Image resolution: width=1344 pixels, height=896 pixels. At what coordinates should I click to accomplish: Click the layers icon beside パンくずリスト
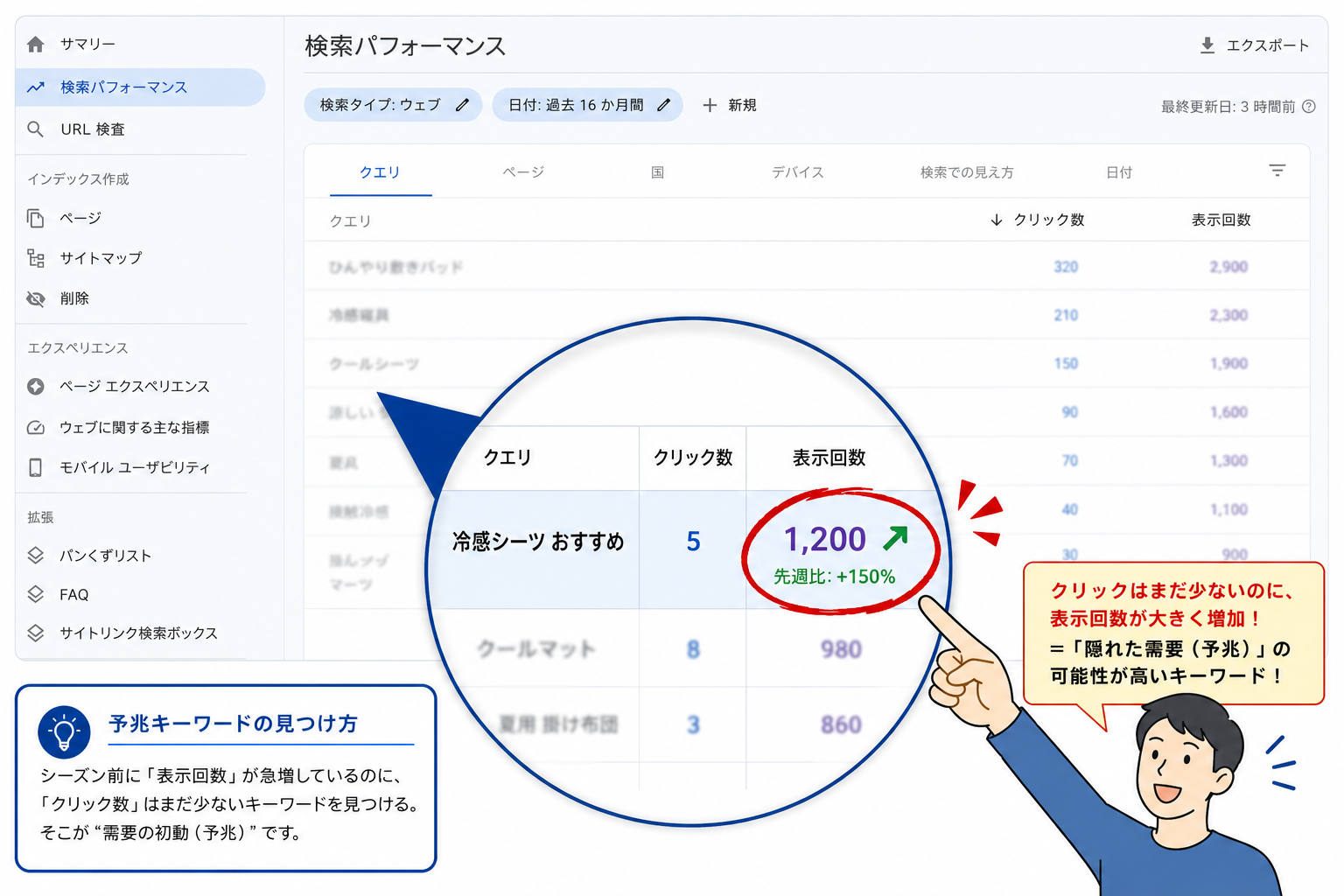coord(36,556)
